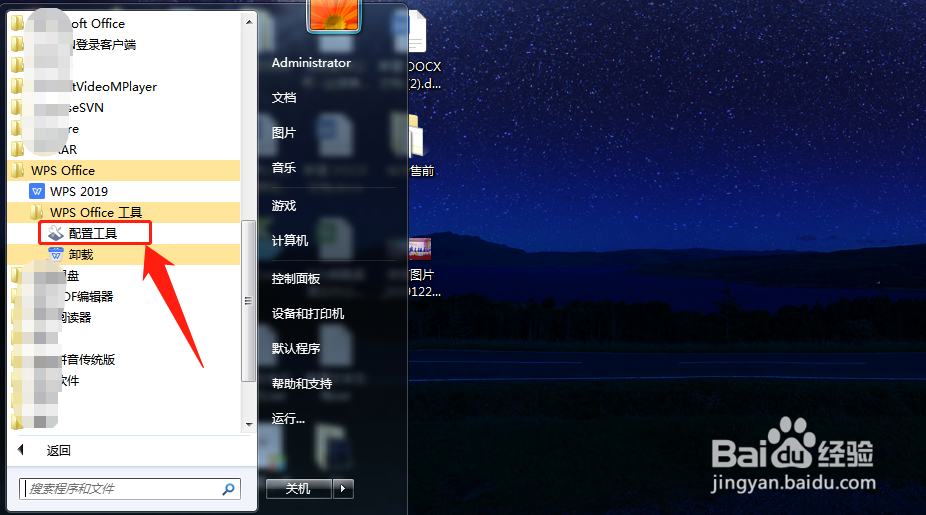Open 图片 from the right pane
This screenshot has width=926, height=515.
point(284,133)
